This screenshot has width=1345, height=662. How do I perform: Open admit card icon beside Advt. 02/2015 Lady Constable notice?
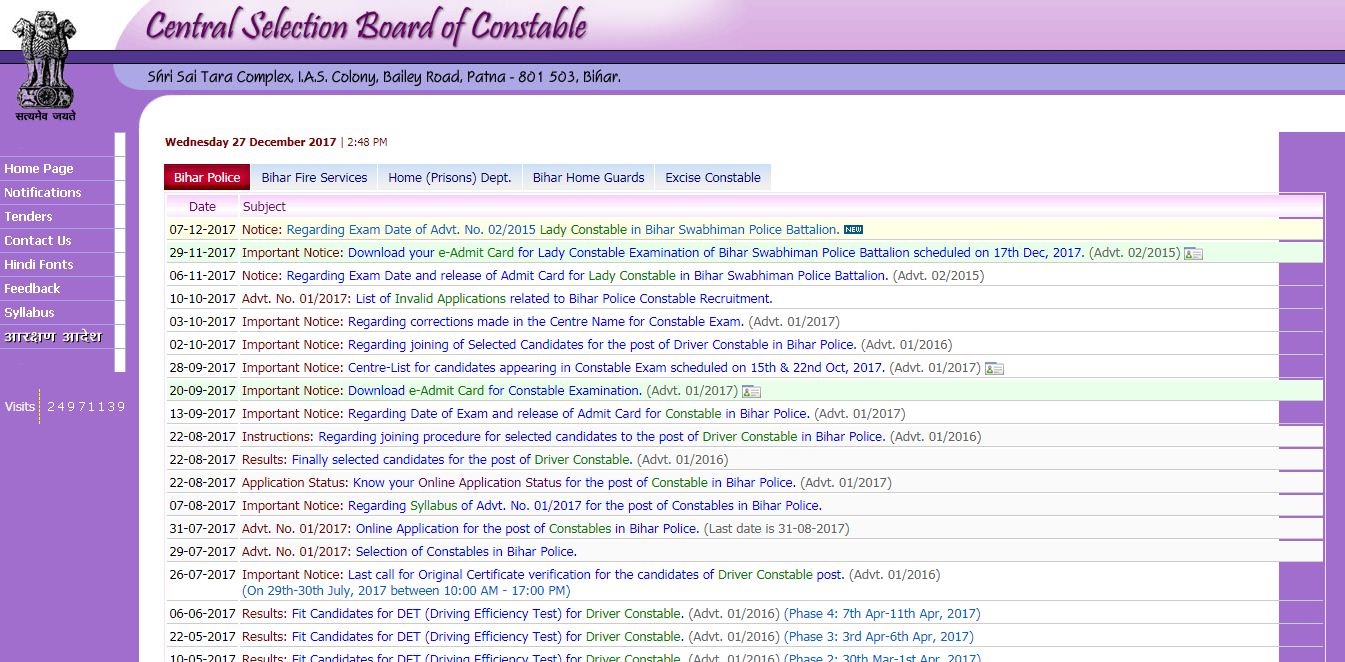point(1193,253)
